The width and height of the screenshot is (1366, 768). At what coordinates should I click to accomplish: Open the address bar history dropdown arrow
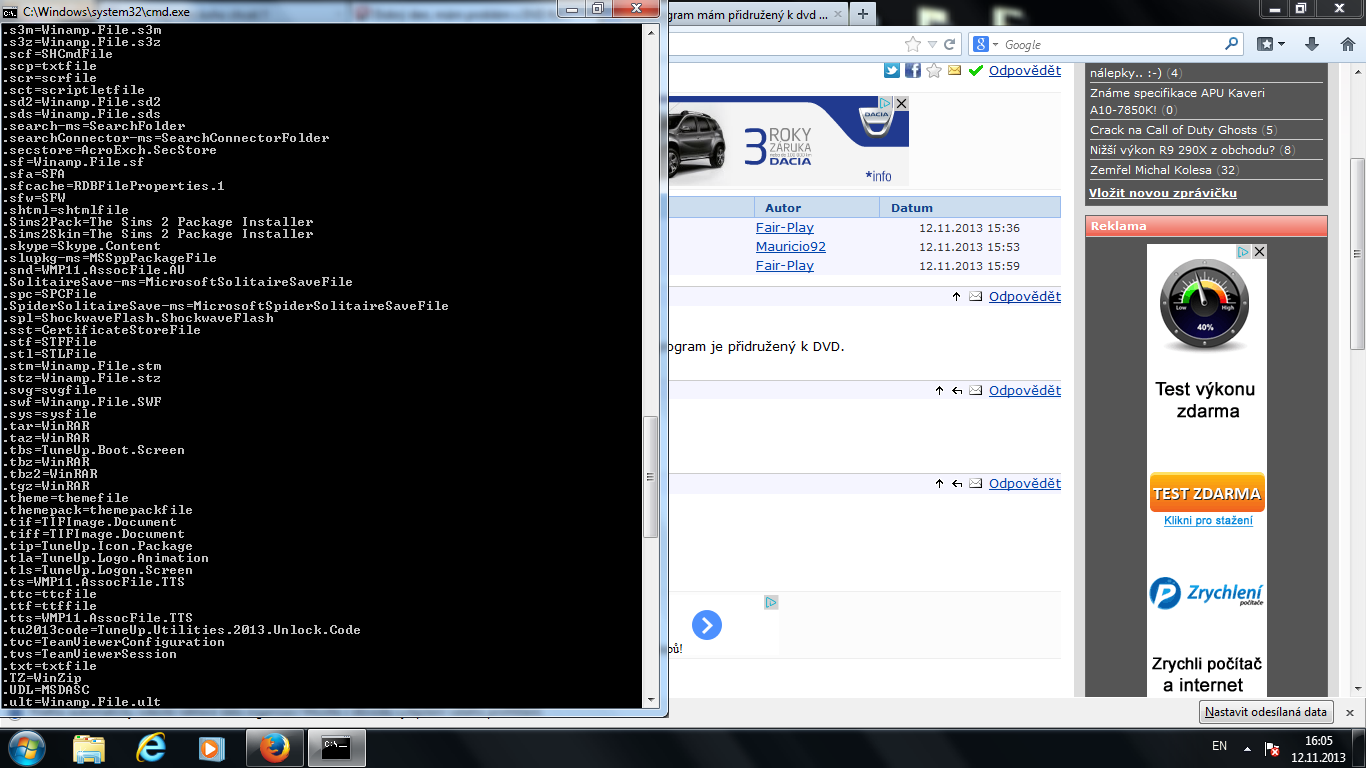coord(932,44)
